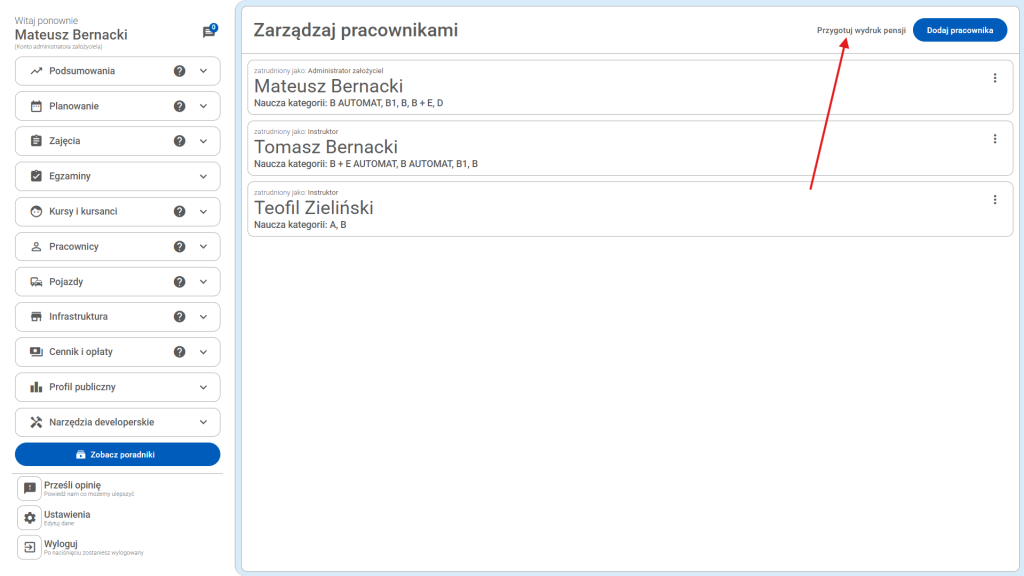The width and height of the screenshot is (1024, 576).
Task: Open the Pracownicy menu item
Action: [x=74, y=247]
